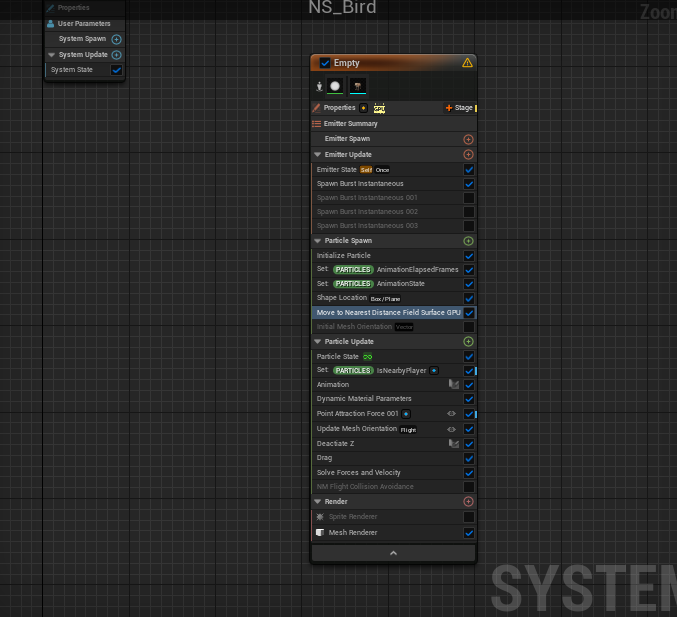The height and width of the screenshot is (617, 677).
Task: Click the simulation target icon in emitter header
Action: click(x=319, y=86)
